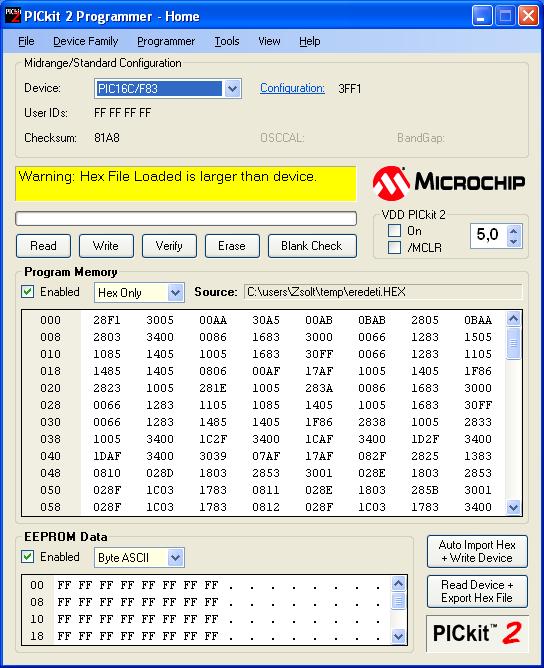Click the yellow warning status message
Viewport: 544px width, 668px height.
click(x=186, y=184)
